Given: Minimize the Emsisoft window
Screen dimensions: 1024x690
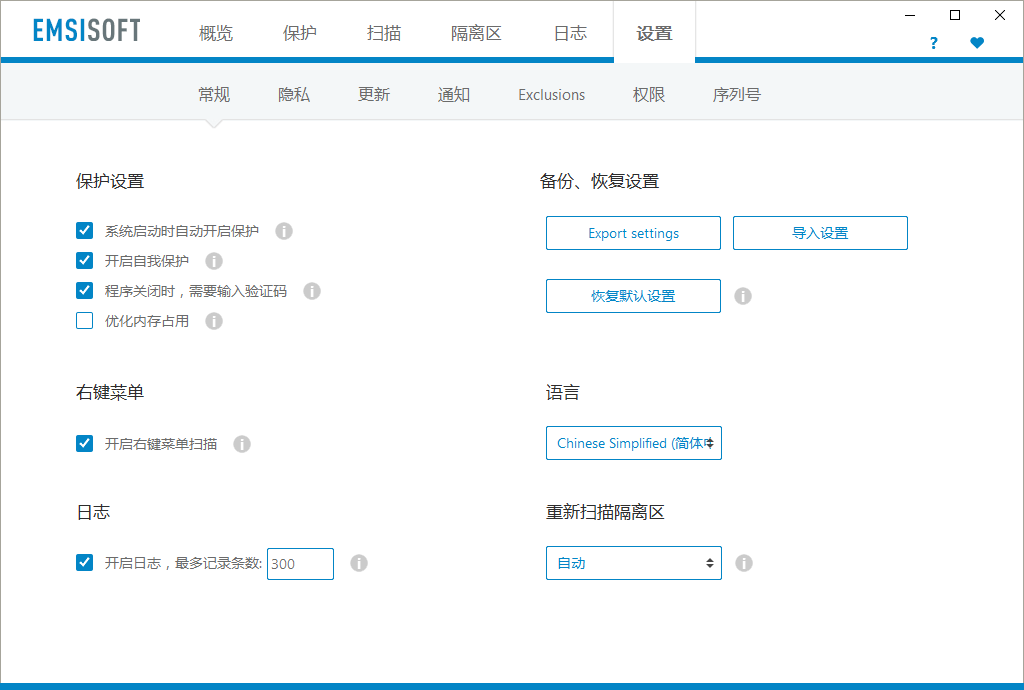Looking at the screenshot, I should pyautogui.click(x=910, y=15).
